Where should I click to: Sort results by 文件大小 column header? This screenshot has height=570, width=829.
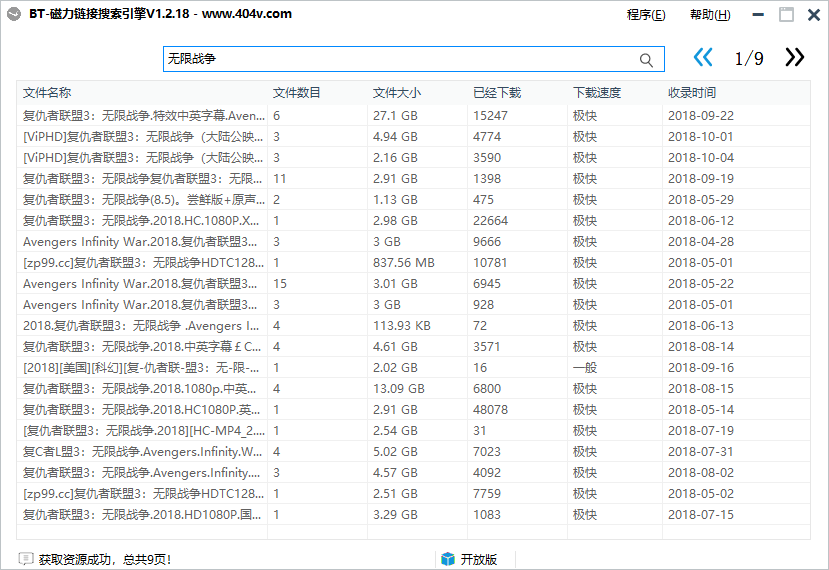tap(397, 93)
